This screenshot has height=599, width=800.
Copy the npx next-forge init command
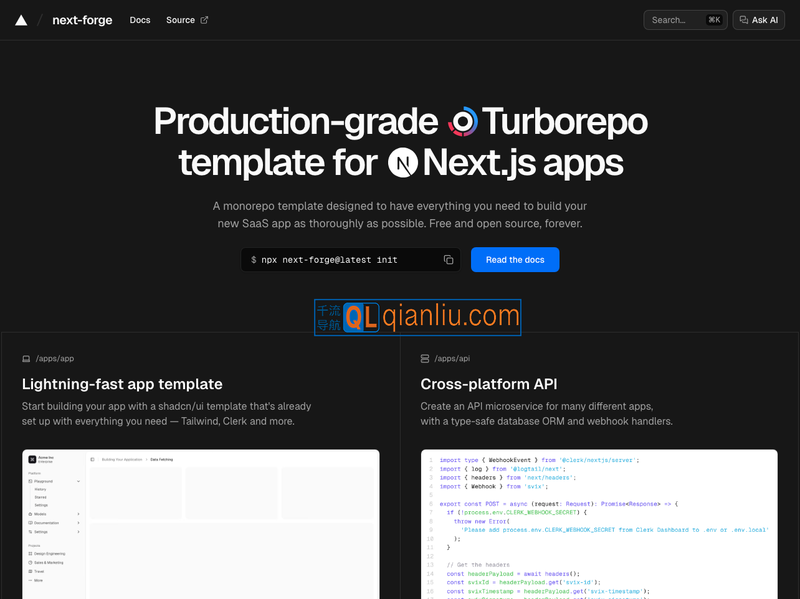pos(449,260)
